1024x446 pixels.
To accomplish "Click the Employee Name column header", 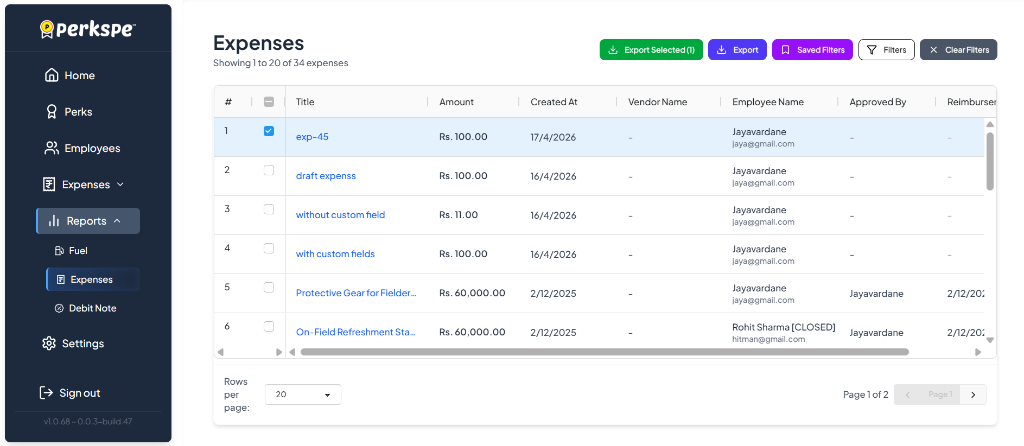I will click(x=768, y=102).
